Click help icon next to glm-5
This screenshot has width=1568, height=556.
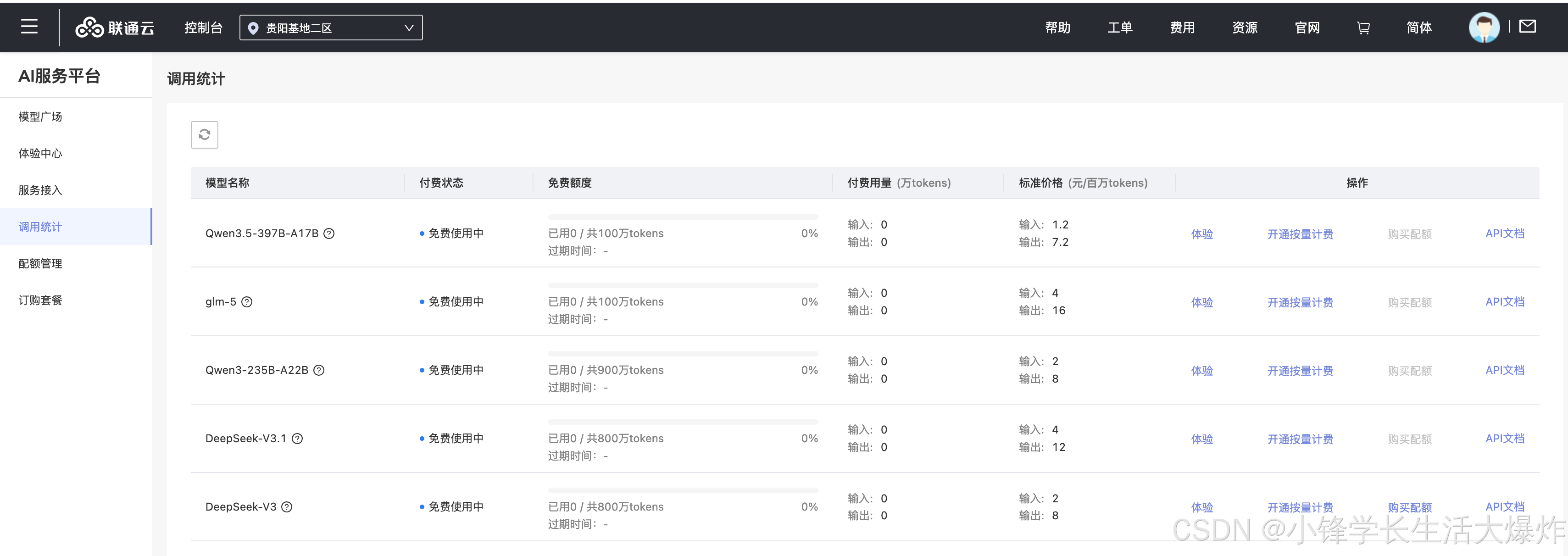click(x=247, y=302)
